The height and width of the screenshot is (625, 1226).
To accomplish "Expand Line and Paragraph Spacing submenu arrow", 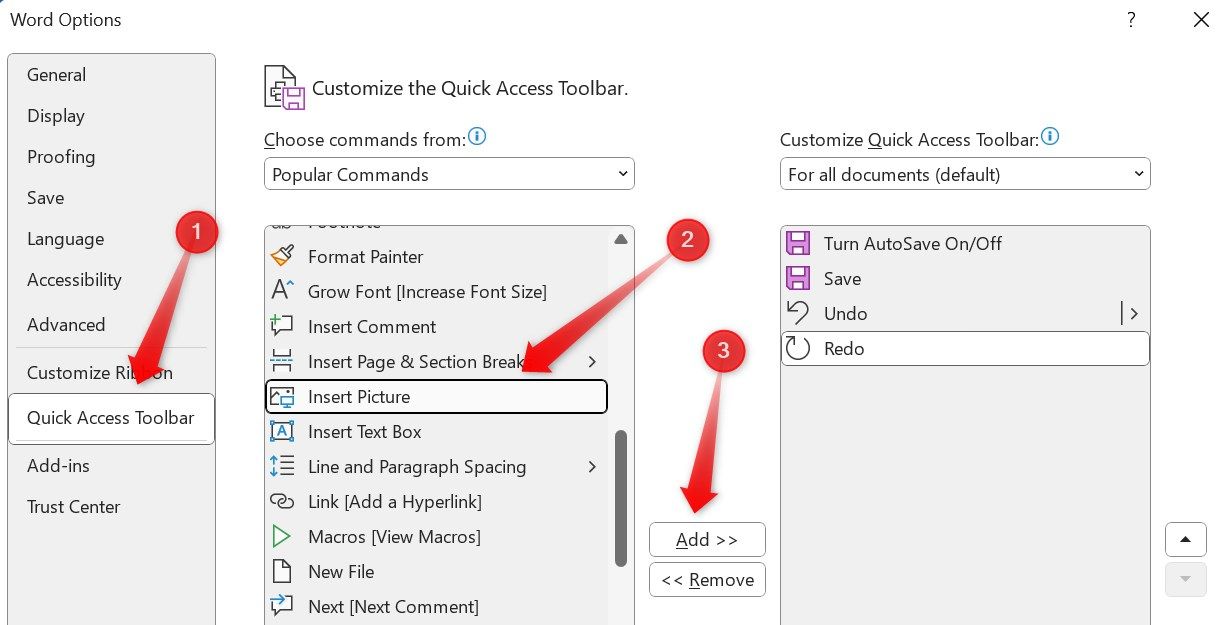I will coord(592,466).
